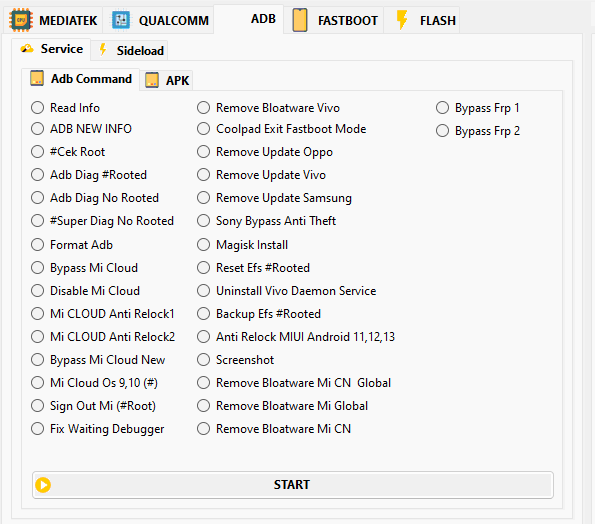
Task: Choose the Screenshot option
Action: click(235, 360)
